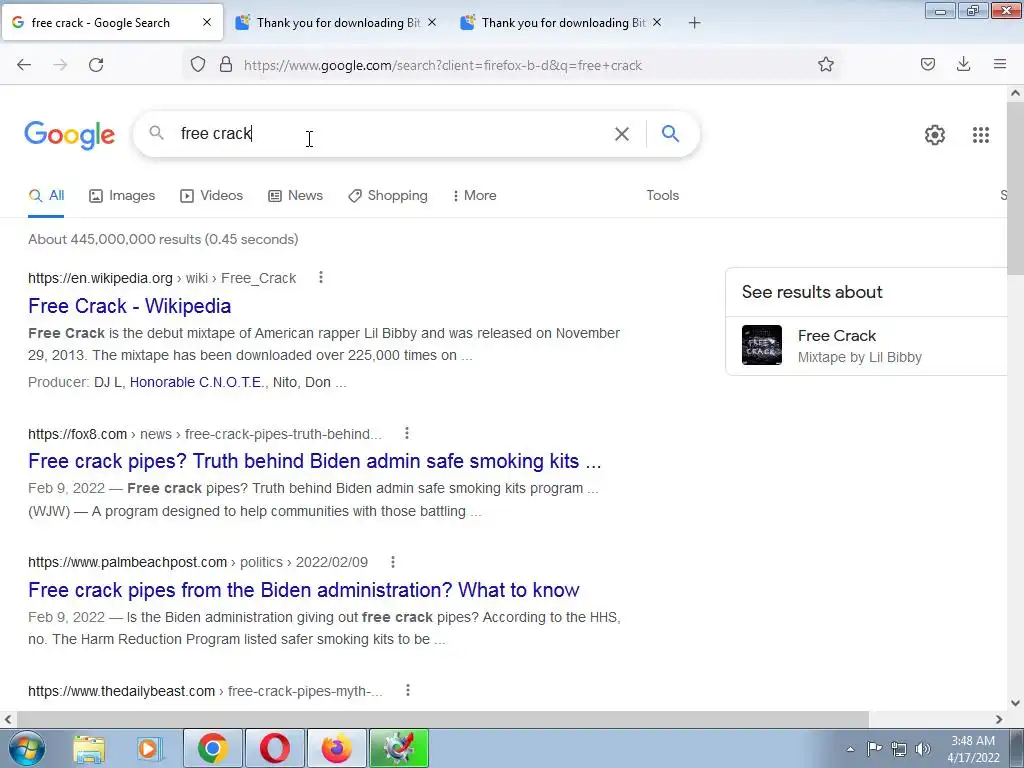Open the volume speaker icon
This screenshot has height=768, width=1024.
923,748
